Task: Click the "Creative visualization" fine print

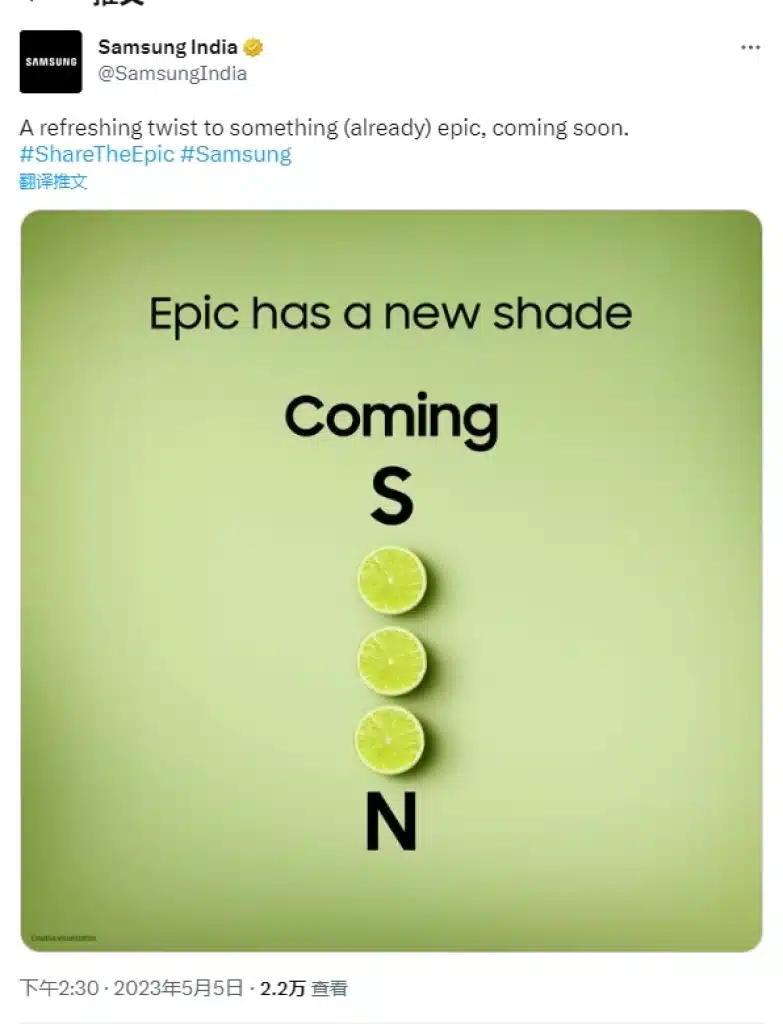Action: 64,937
